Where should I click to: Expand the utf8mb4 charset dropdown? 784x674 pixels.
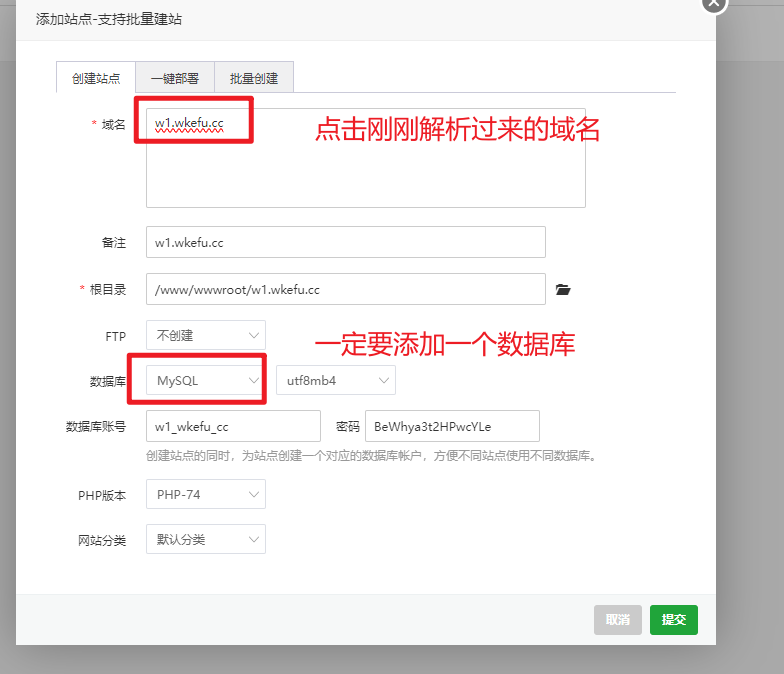[x=336, y=380]
